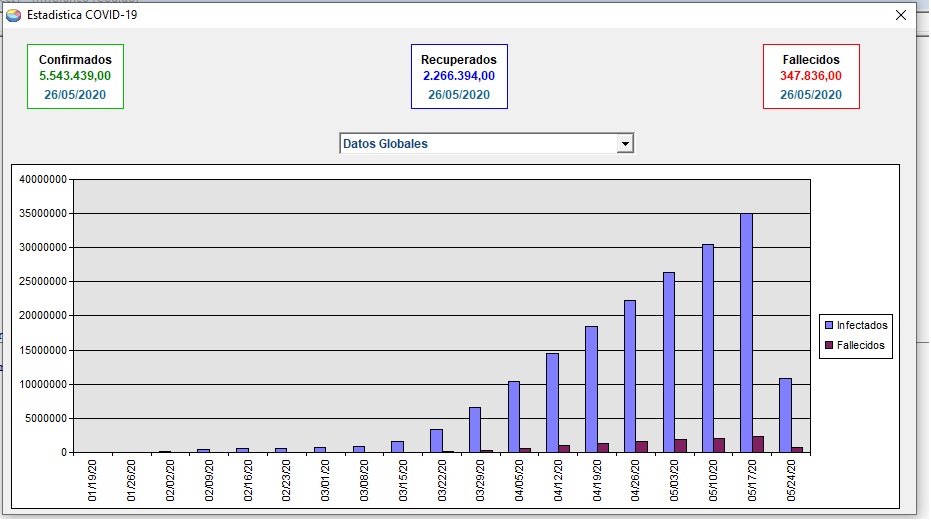931x527 pixels.
Task: Open the Datos Globales dropdown arrow
Action: click(x=625, y=144)
